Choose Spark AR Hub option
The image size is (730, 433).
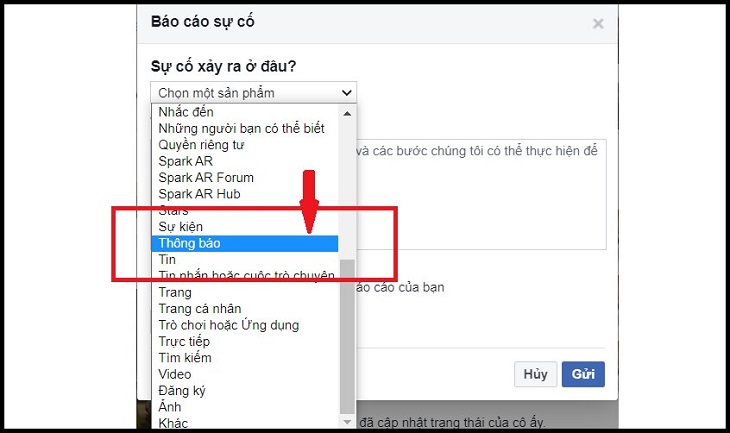[245, 194]
